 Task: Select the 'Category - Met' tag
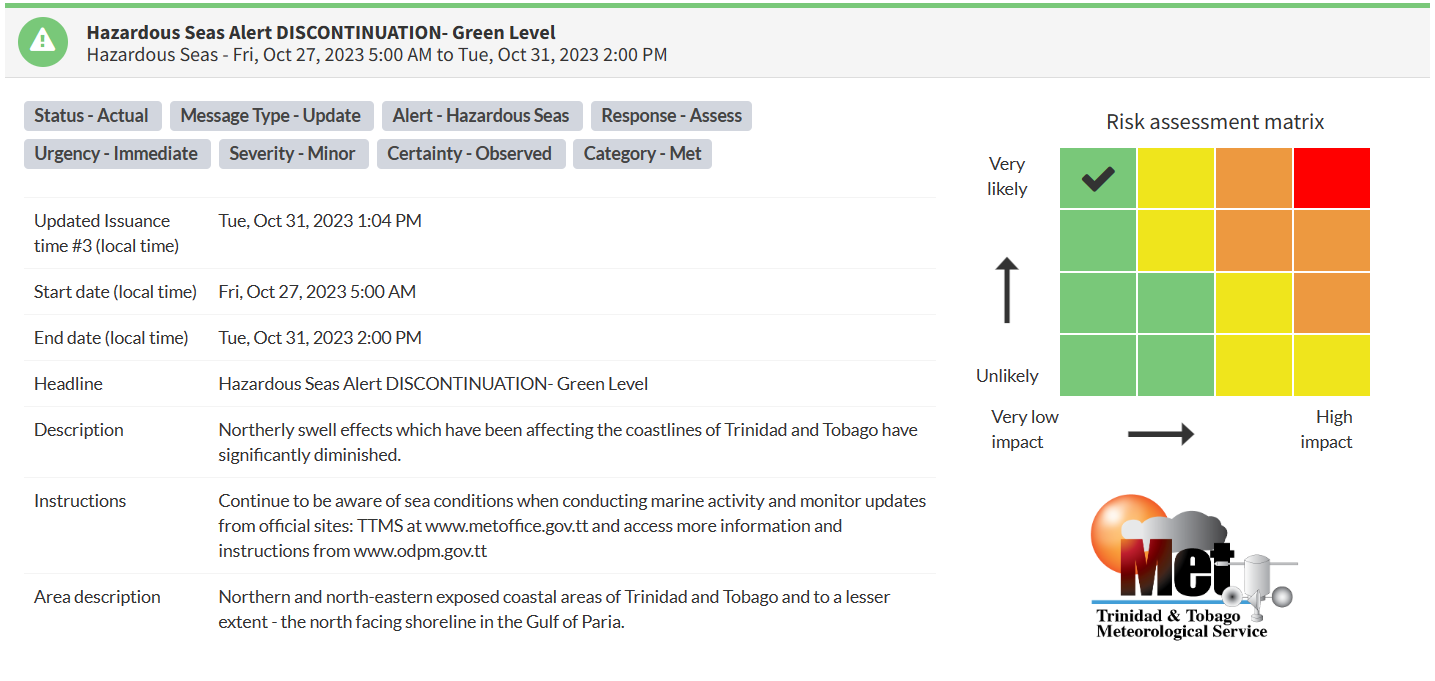click(642, 154)
